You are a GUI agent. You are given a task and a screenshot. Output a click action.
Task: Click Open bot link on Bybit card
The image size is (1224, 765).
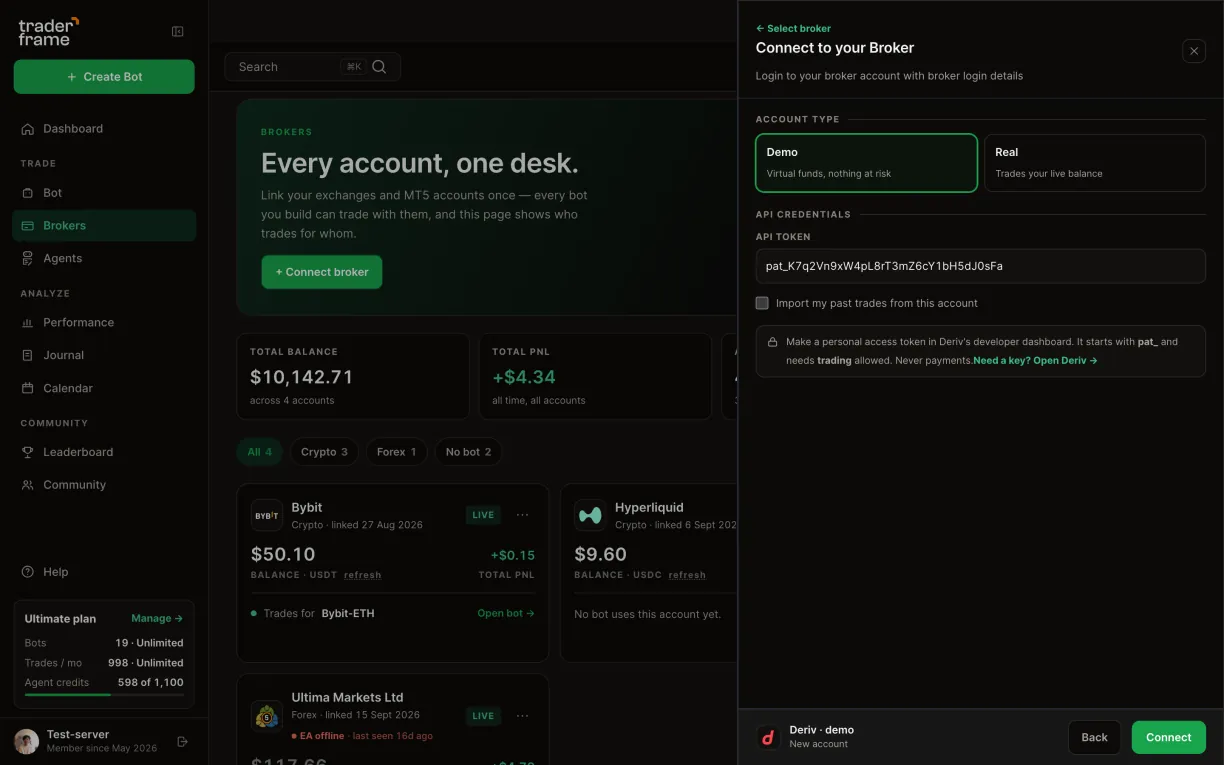(x=506, y=614)
